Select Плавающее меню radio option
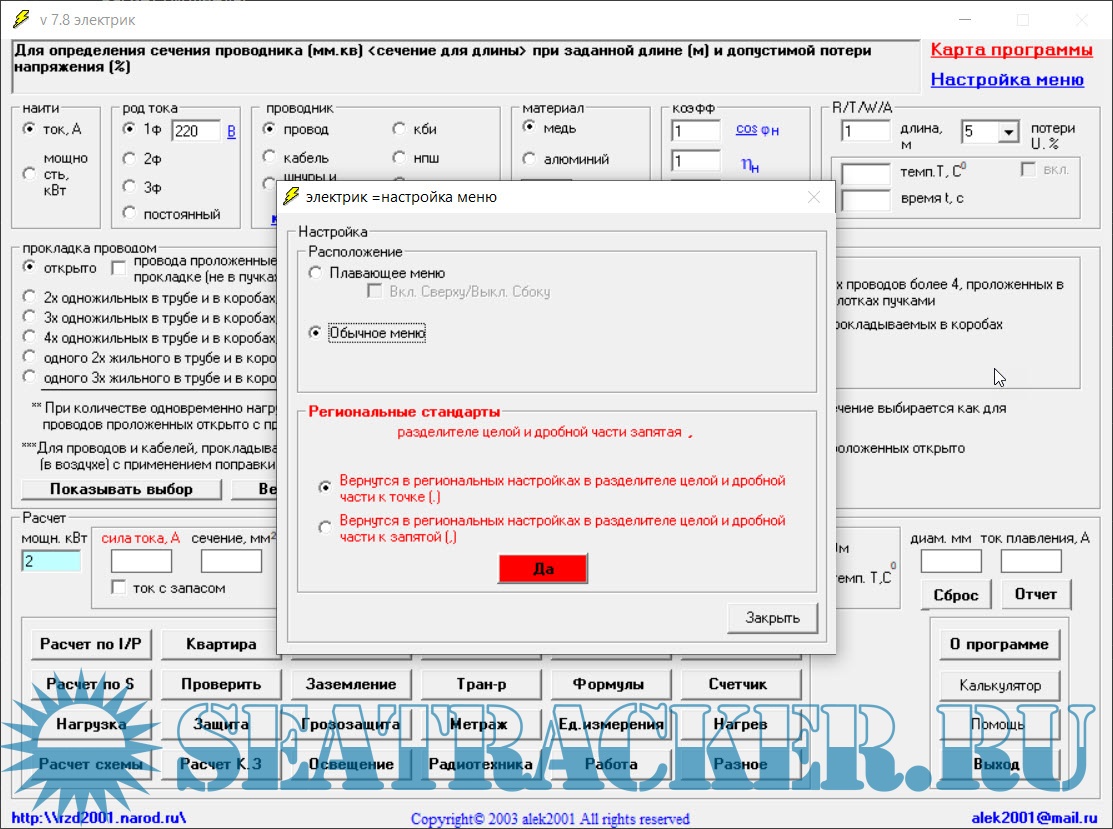The image size is (1113, 829). tap(316, 273)
